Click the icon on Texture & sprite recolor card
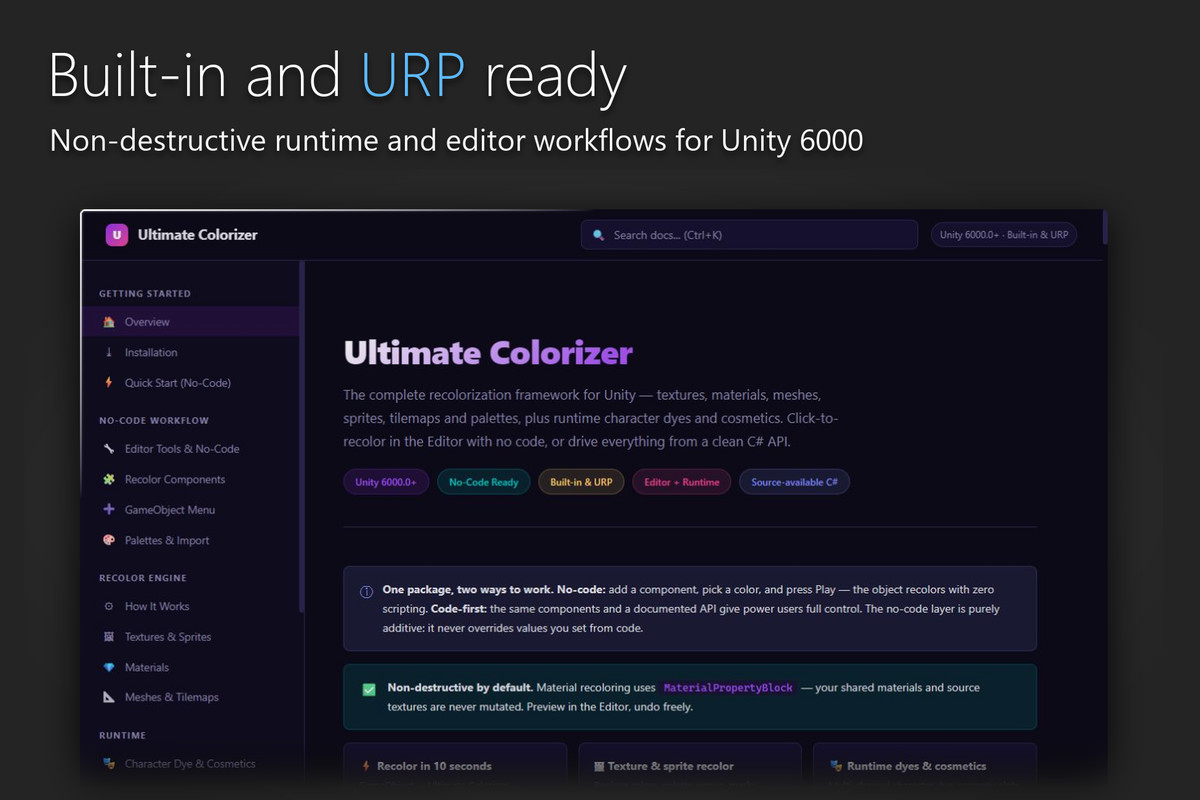This screenshot has width=1200, height=800. [599, 766]
